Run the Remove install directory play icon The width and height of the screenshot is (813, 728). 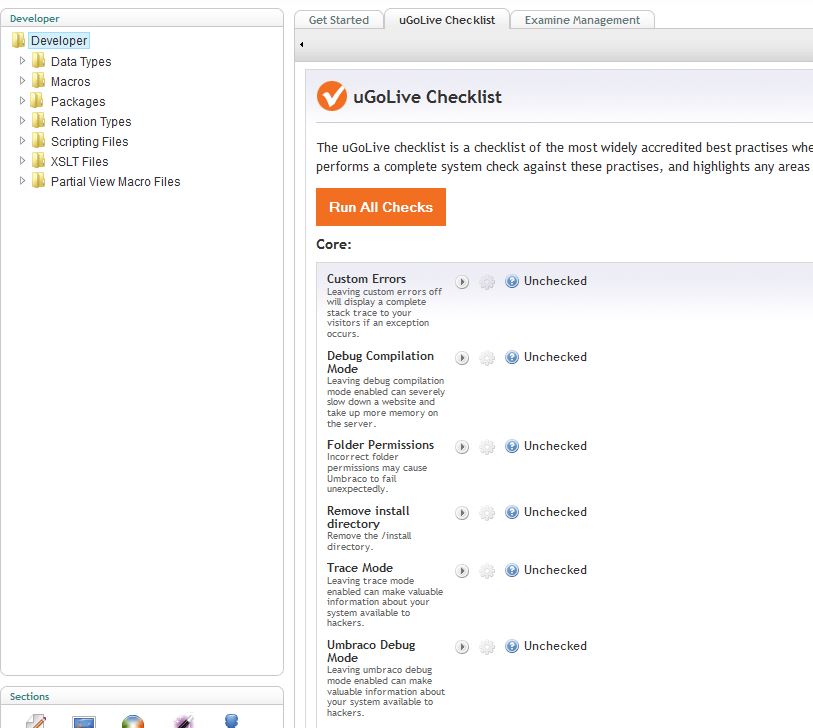(x=462, y=513)
